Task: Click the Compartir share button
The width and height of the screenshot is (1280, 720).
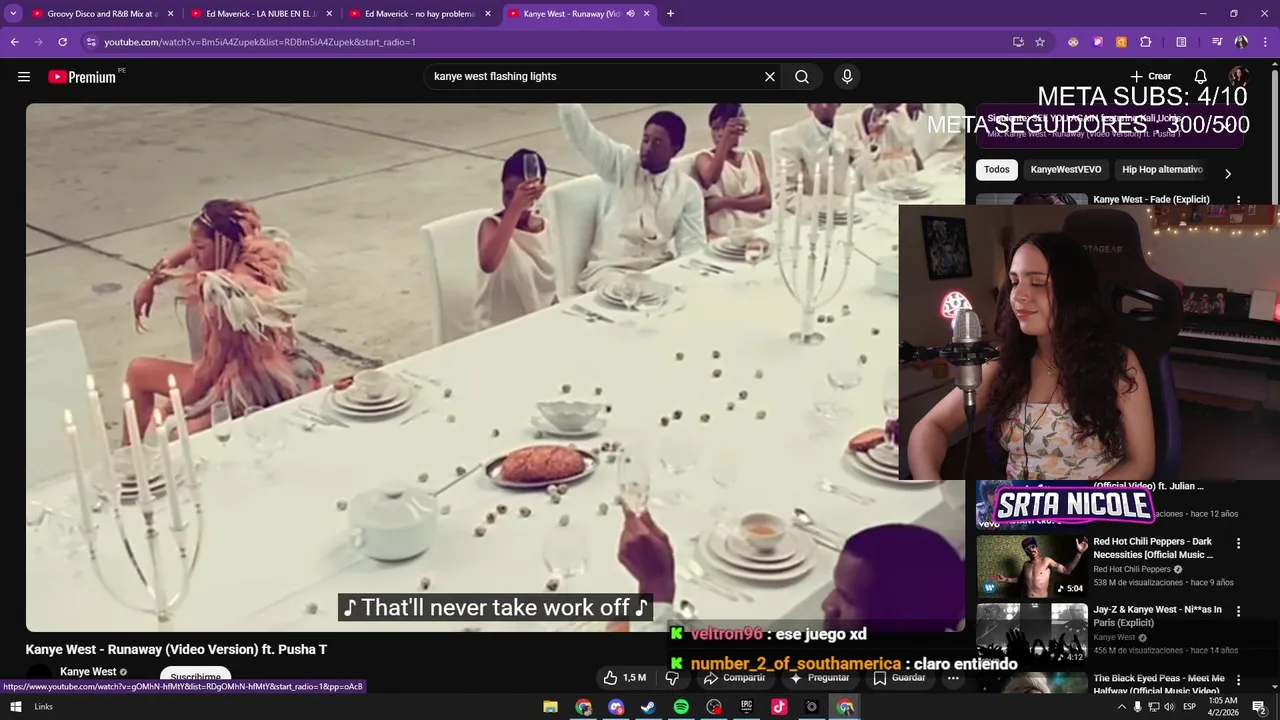Action: click(735, 678)
